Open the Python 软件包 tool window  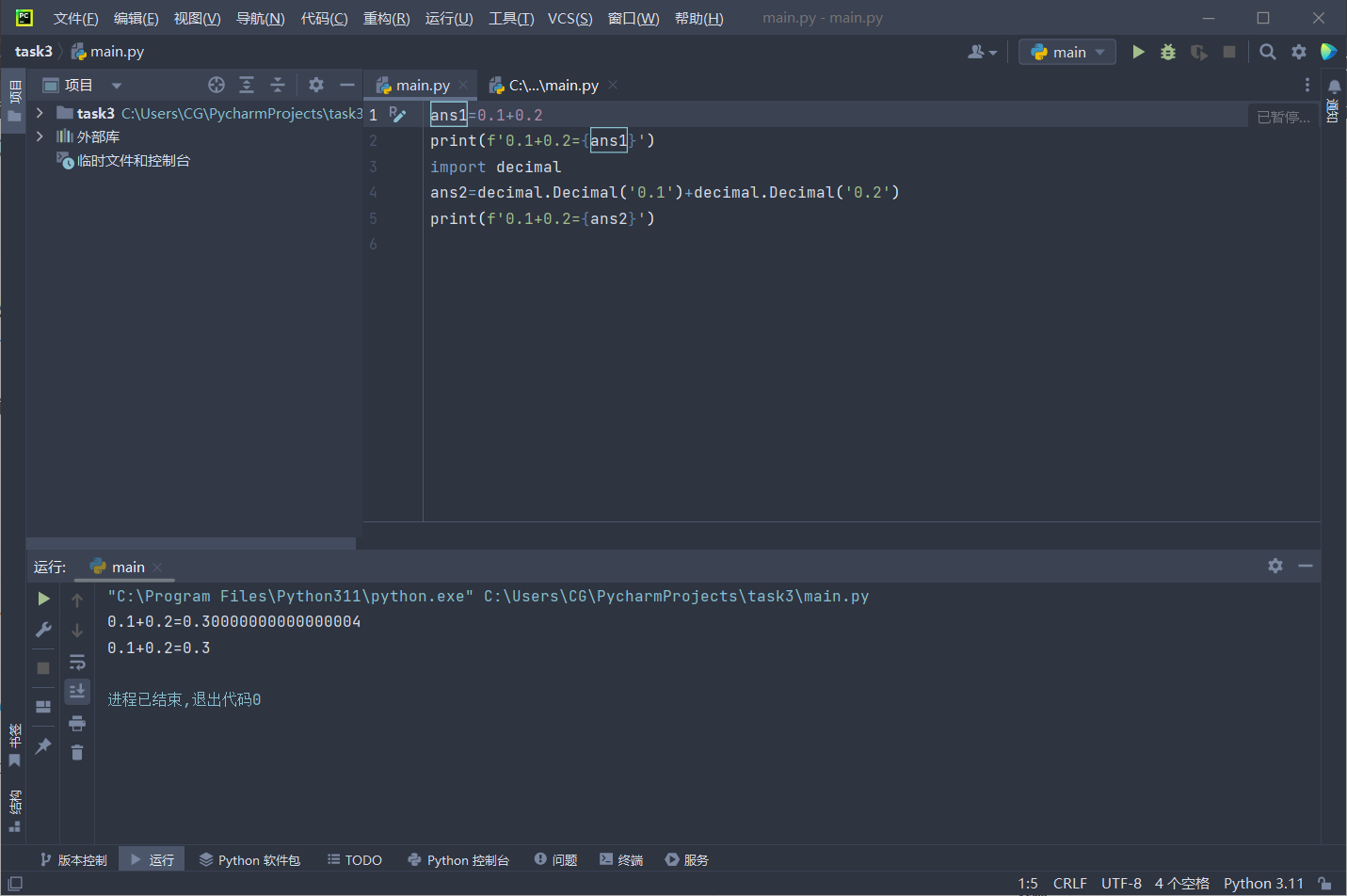(x=249, y=859)
